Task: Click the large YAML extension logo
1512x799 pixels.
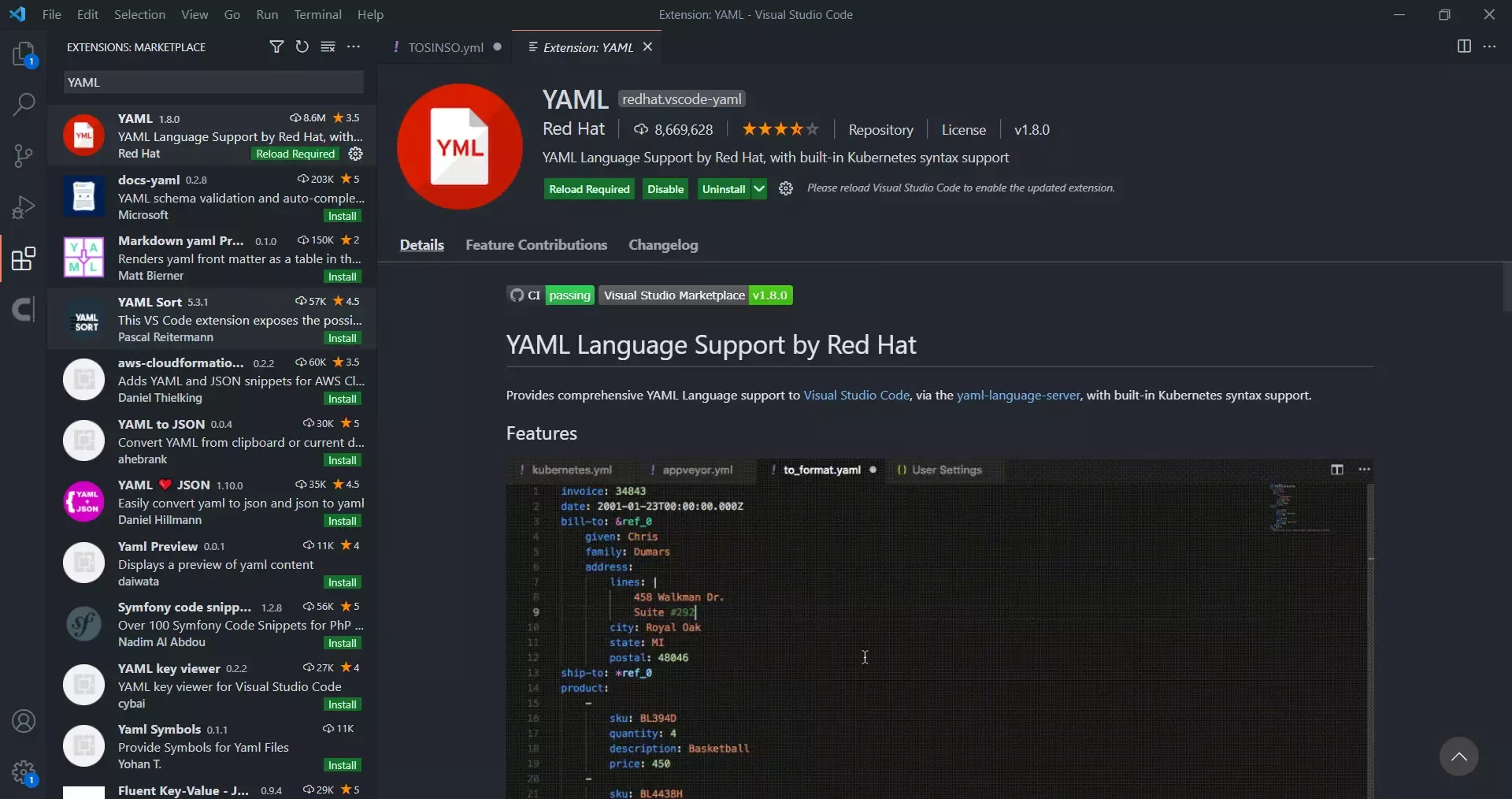Action: [x=460, y=147]
